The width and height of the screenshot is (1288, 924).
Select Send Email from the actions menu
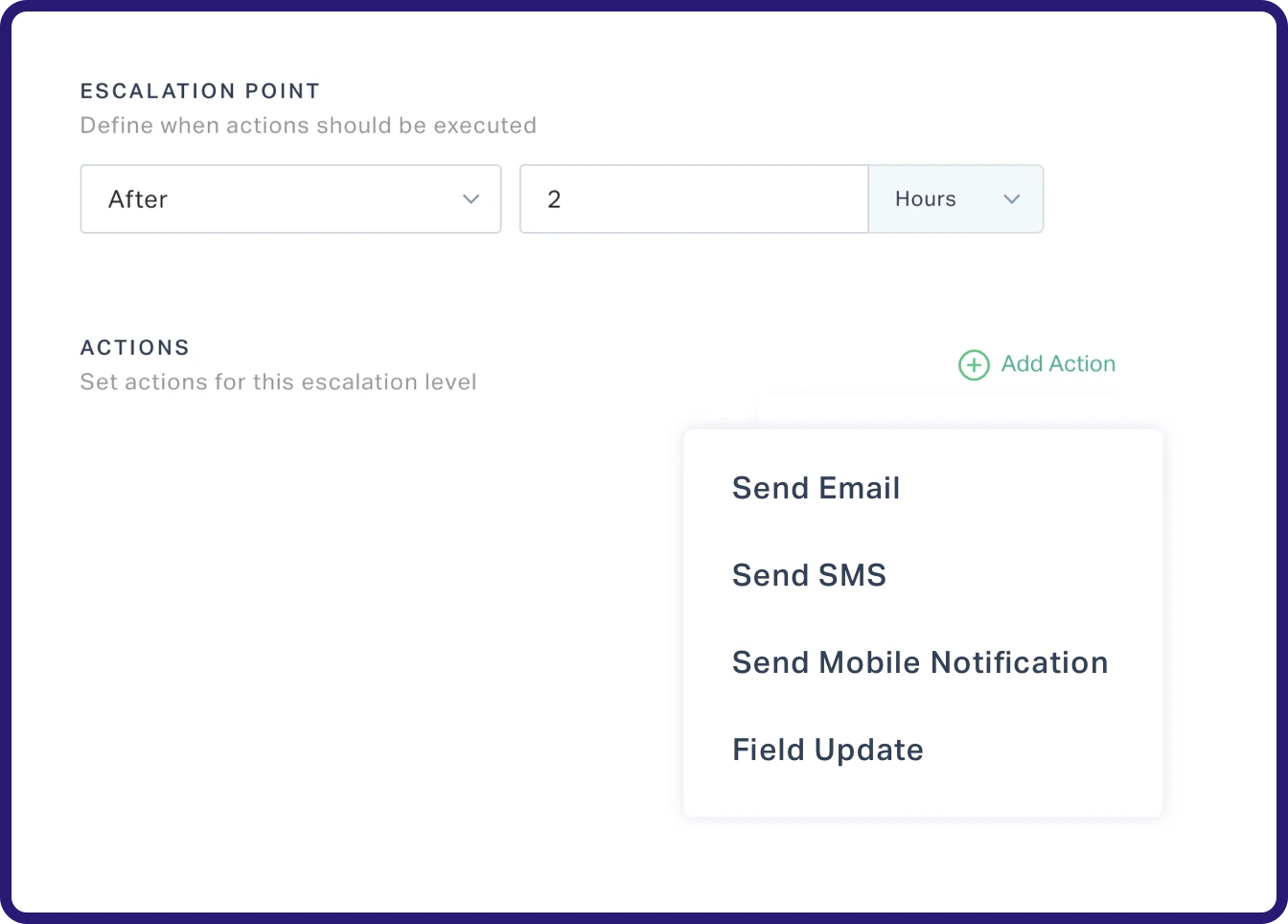click(816, 488)
